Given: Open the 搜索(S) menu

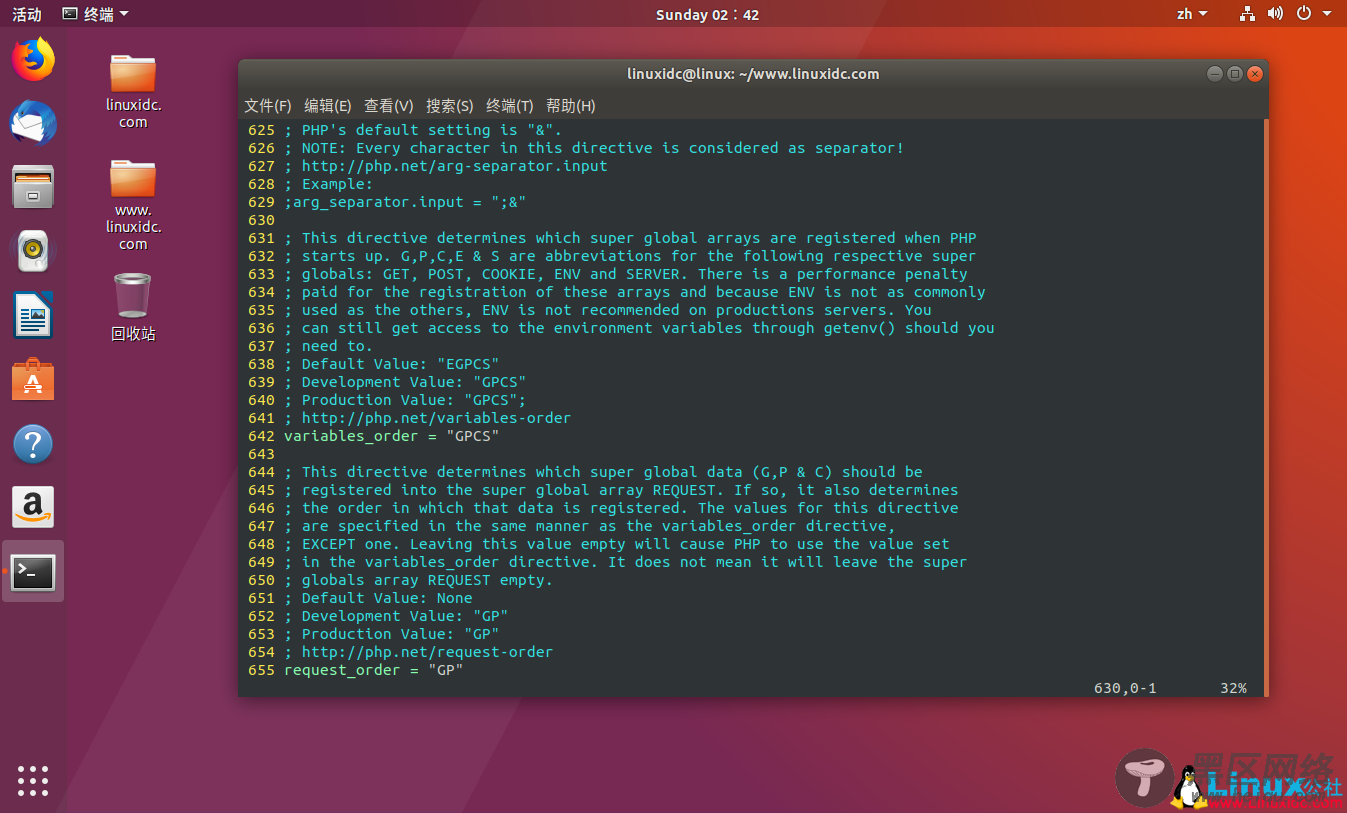Looking at the screenshot, I should [x=450, y=106].
